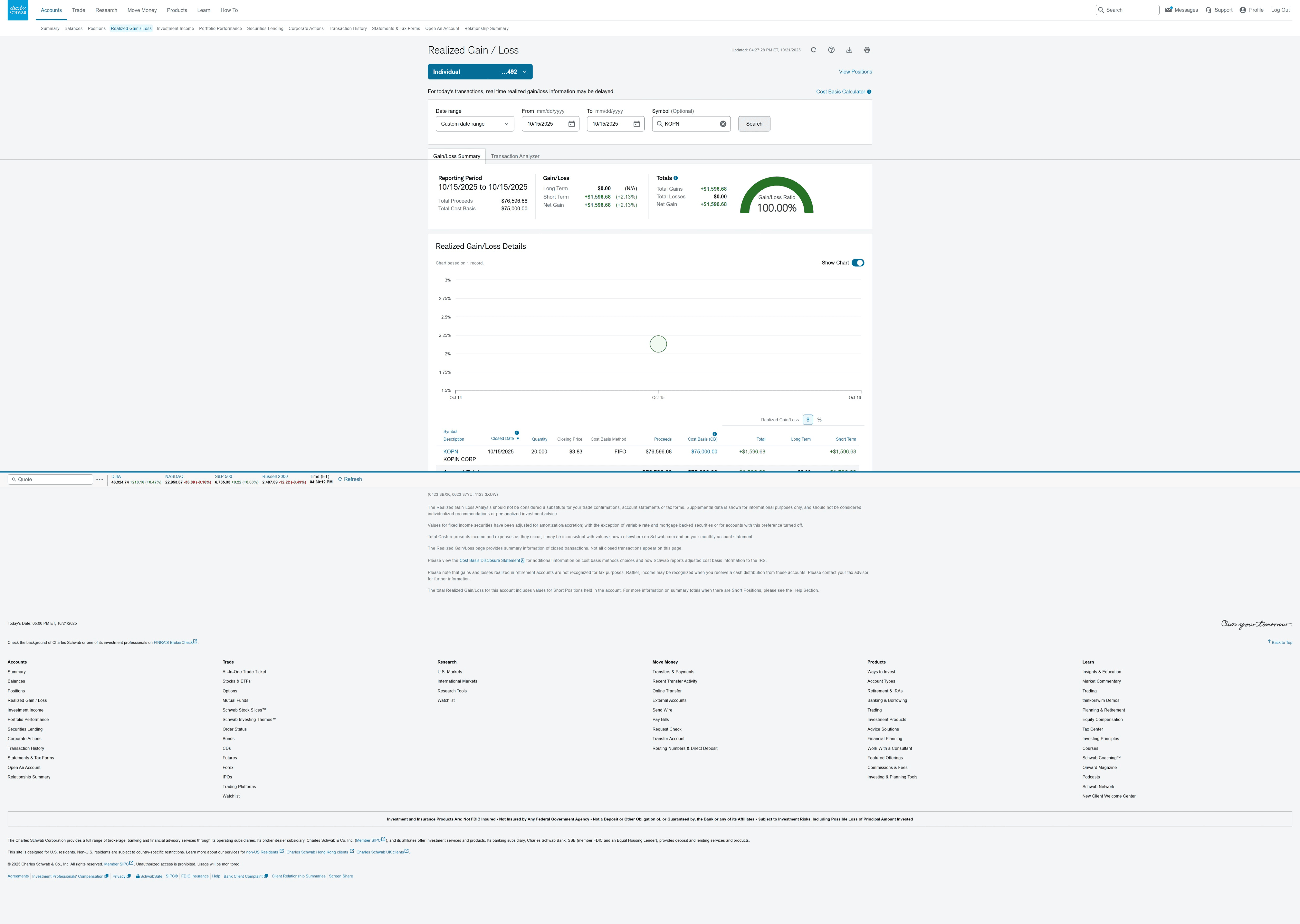Image resolution: width=1300 pixels, height=924 pixels.
Task: Open the help question mark icon
Action: [x=831, y=50]
